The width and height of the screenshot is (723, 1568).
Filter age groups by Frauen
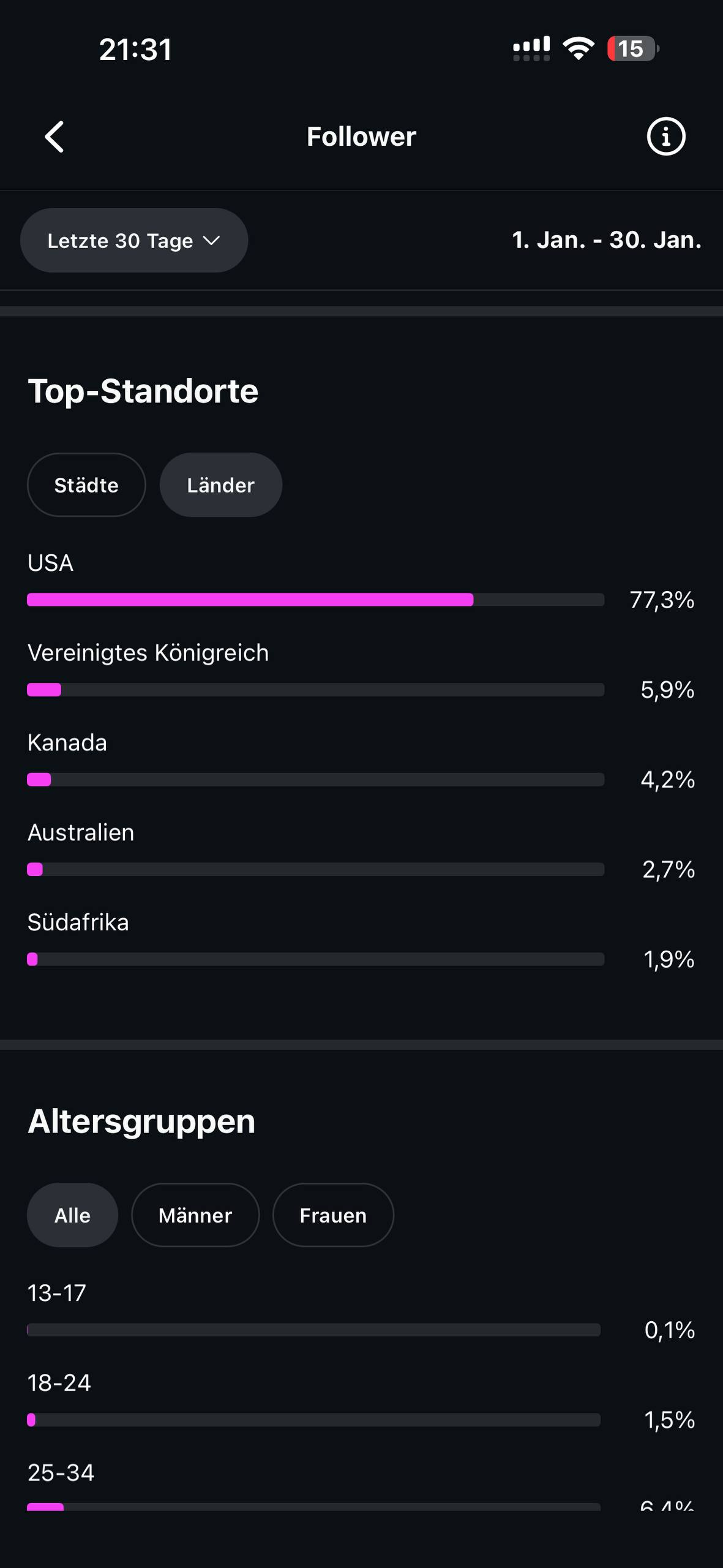tap(333, 1215)
